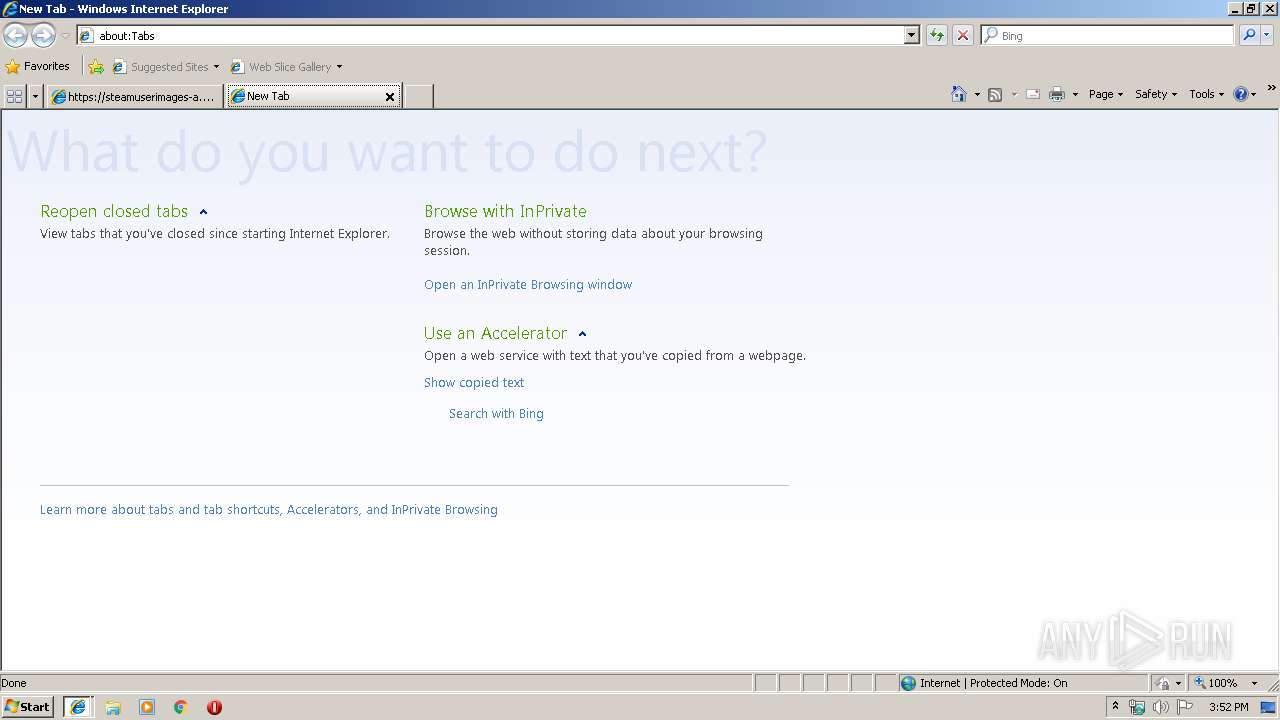Open the Tools menu
This screenshot has width=1280, height=720.
(x=1207, y=94)
